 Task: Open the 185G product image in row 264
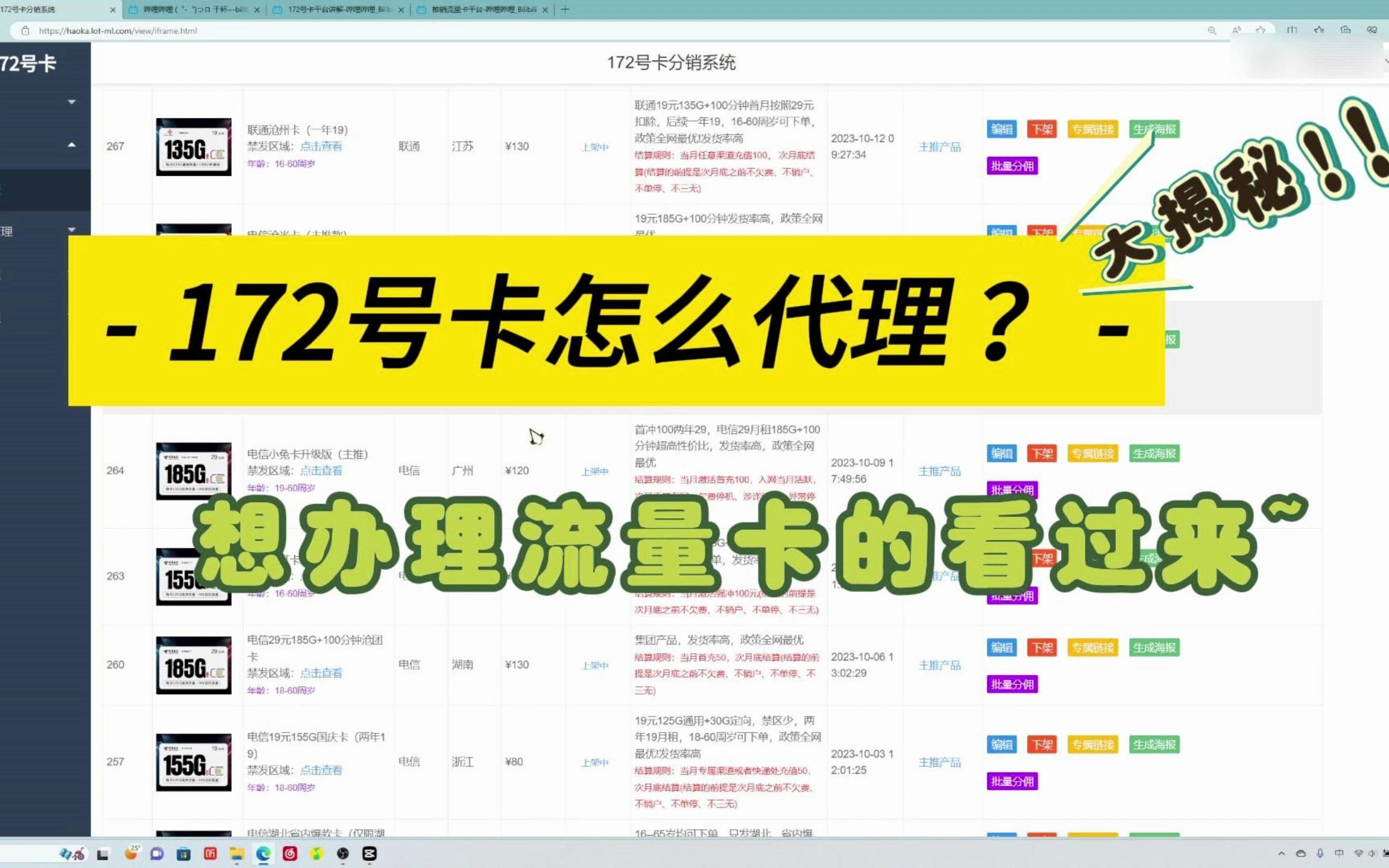(194, 471)
